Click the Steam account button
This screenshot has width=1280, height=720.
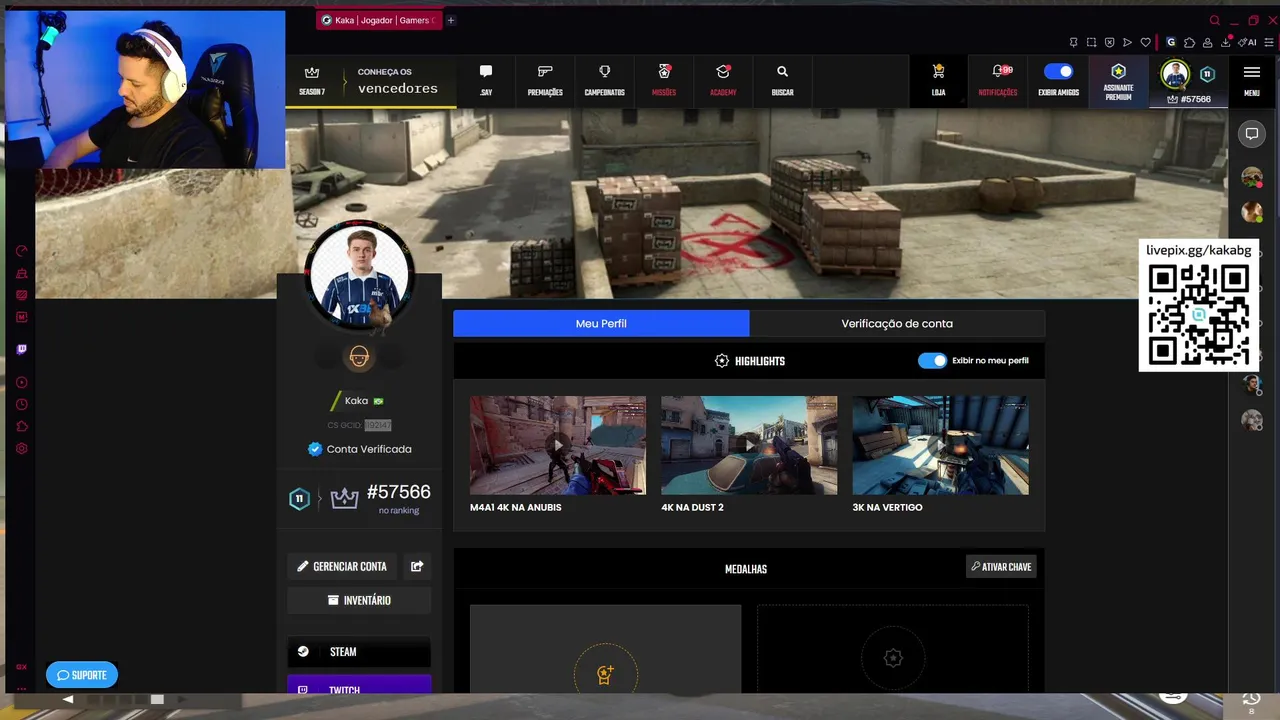pos(359,652)
